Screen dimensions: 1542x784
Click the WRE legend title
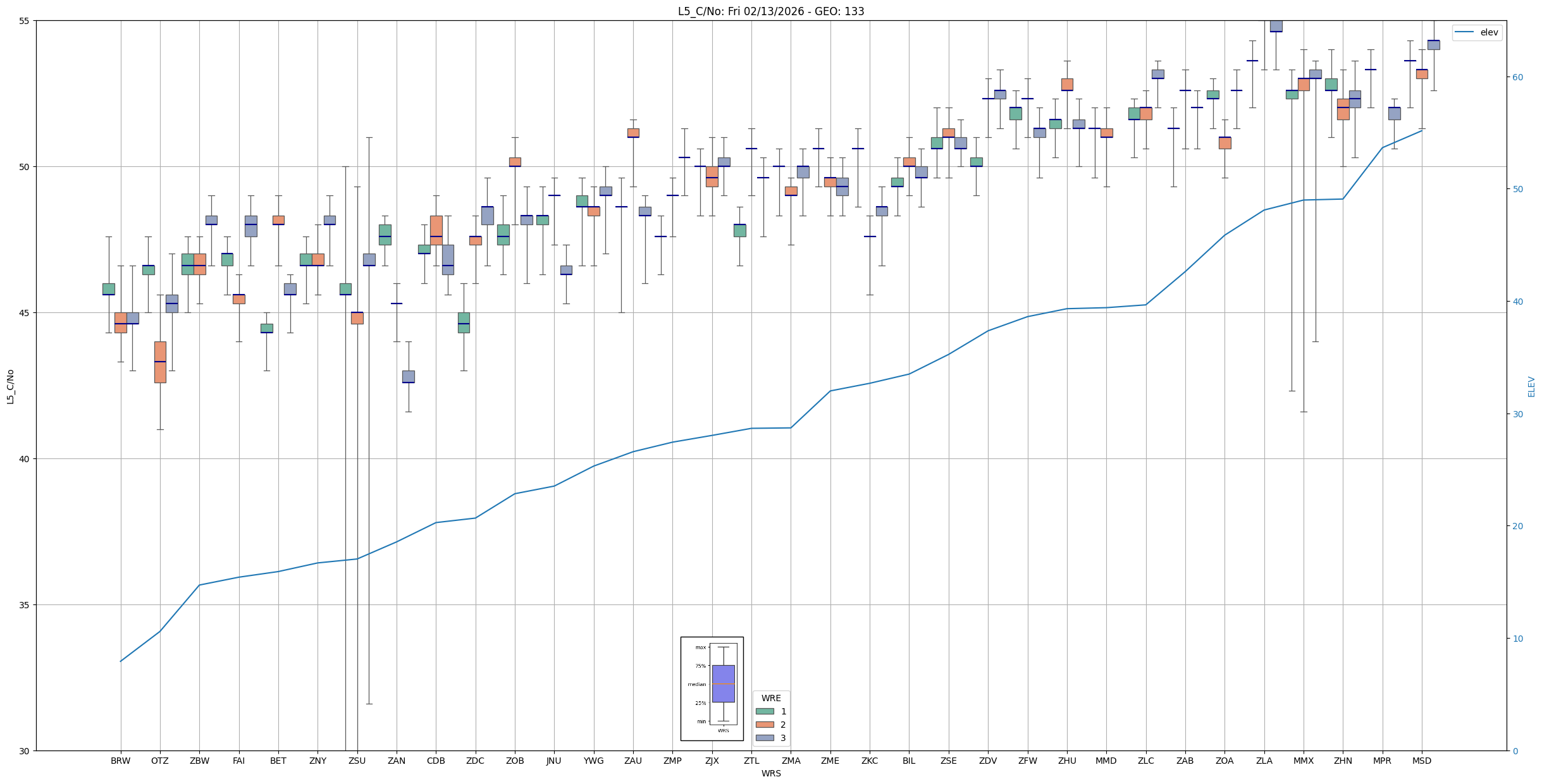770,698
